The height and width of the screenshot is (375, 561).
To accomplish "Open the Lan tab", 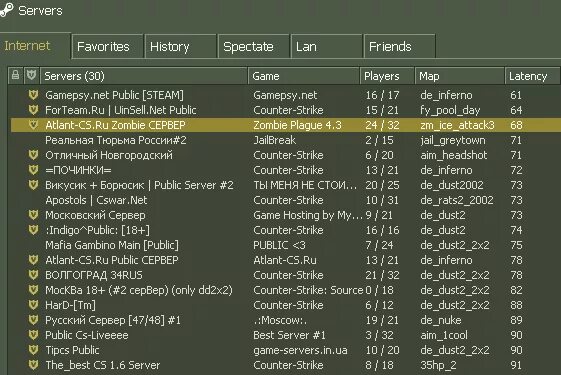I will click(327, 46).
